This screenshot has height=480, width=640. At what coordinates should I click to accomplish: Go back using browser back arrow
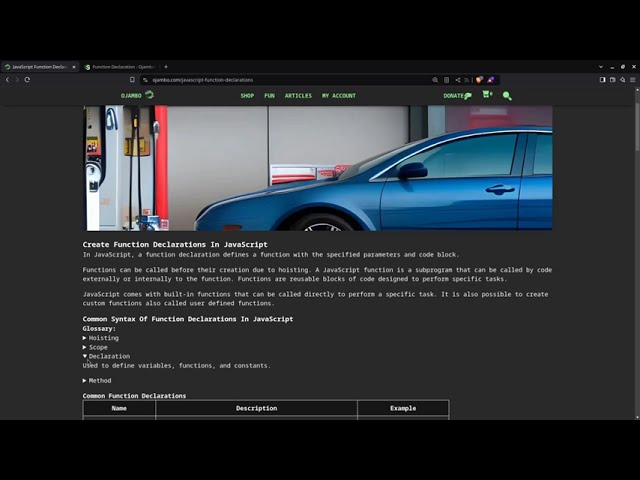pos(7,80)
